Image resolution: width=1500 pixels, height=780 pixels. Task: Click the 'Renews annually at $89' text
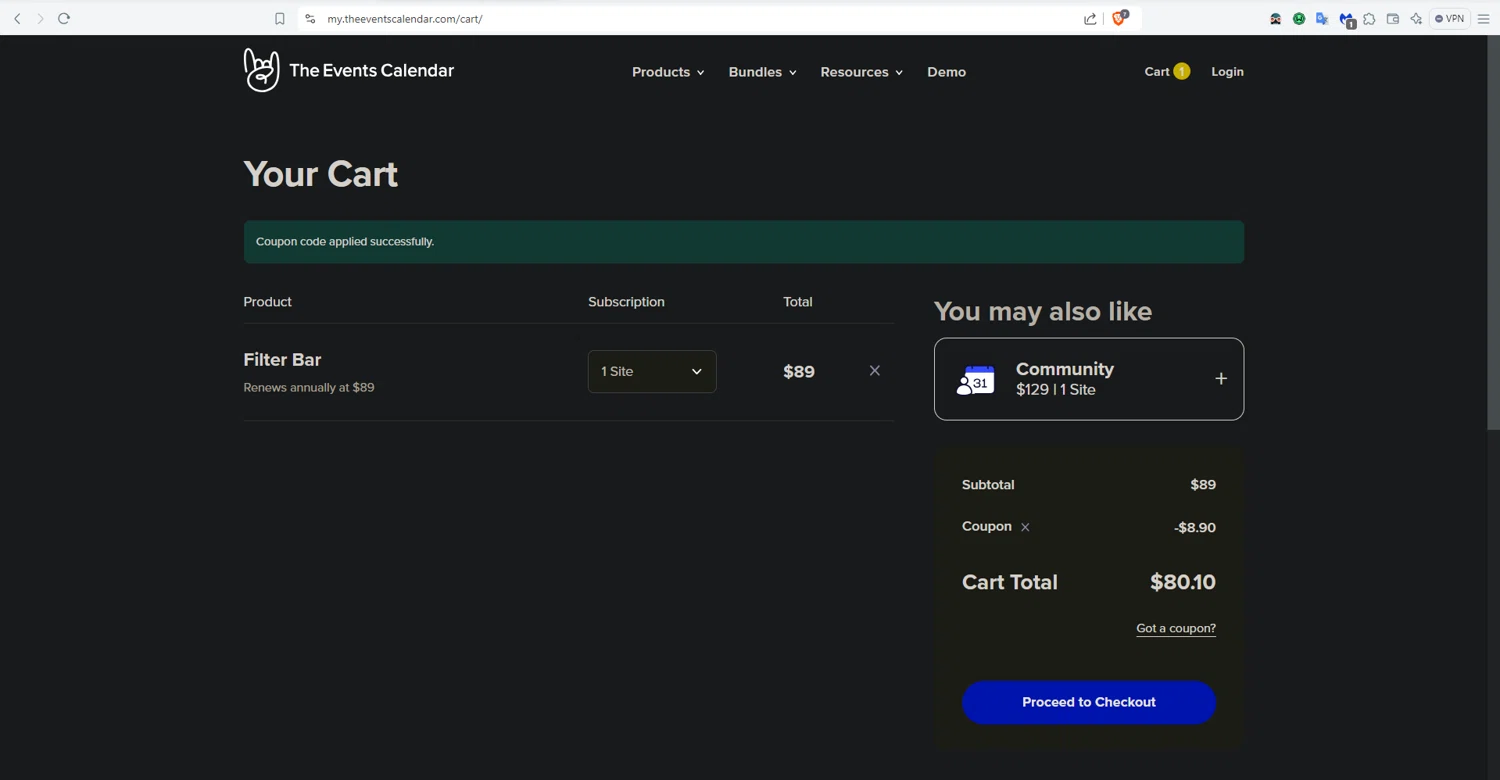(309, 388)
